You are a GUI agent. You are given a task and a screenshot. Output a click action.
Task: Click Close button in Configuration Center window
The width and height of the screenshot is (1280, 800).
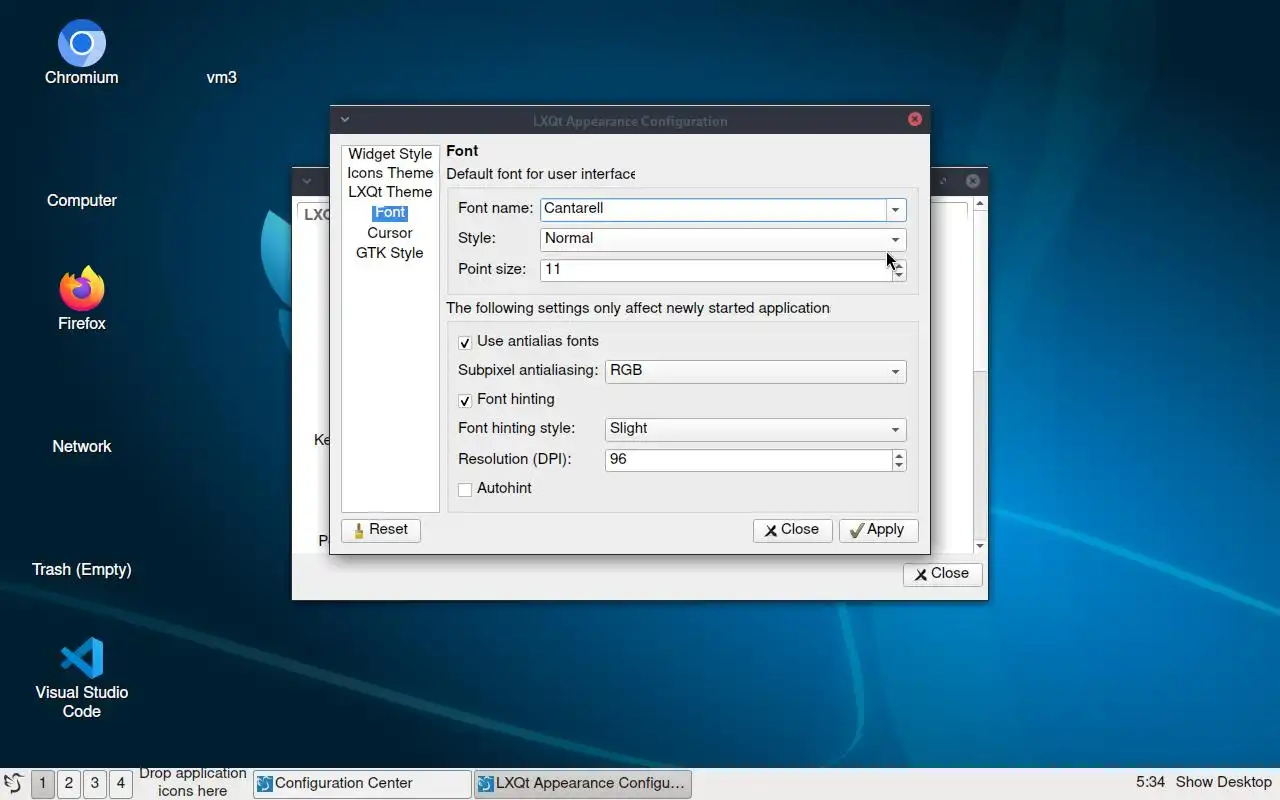coord(942,574)
